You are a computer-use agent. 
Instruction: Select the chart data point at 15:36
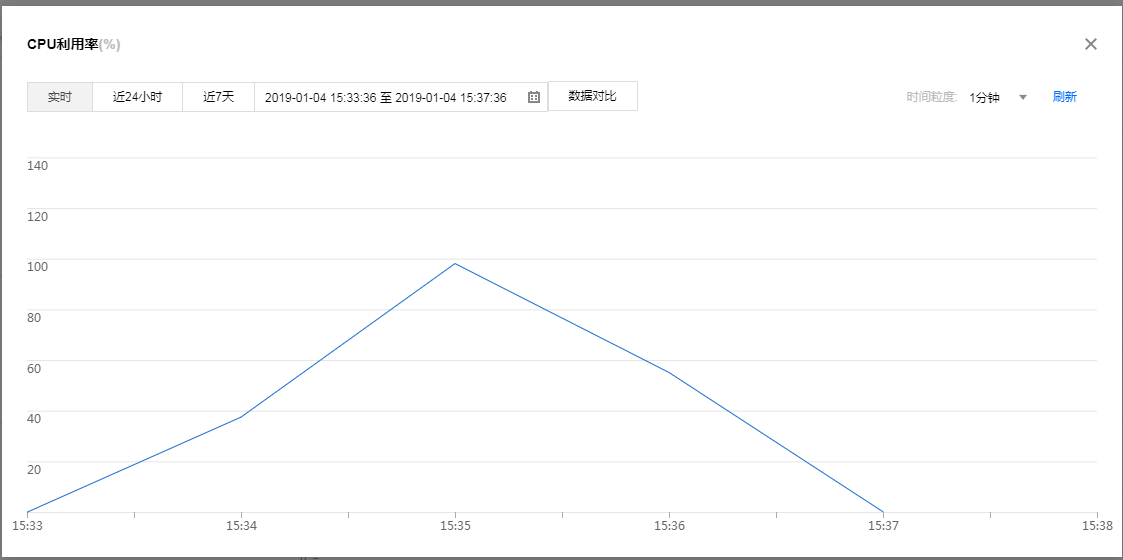click(669, 373)
